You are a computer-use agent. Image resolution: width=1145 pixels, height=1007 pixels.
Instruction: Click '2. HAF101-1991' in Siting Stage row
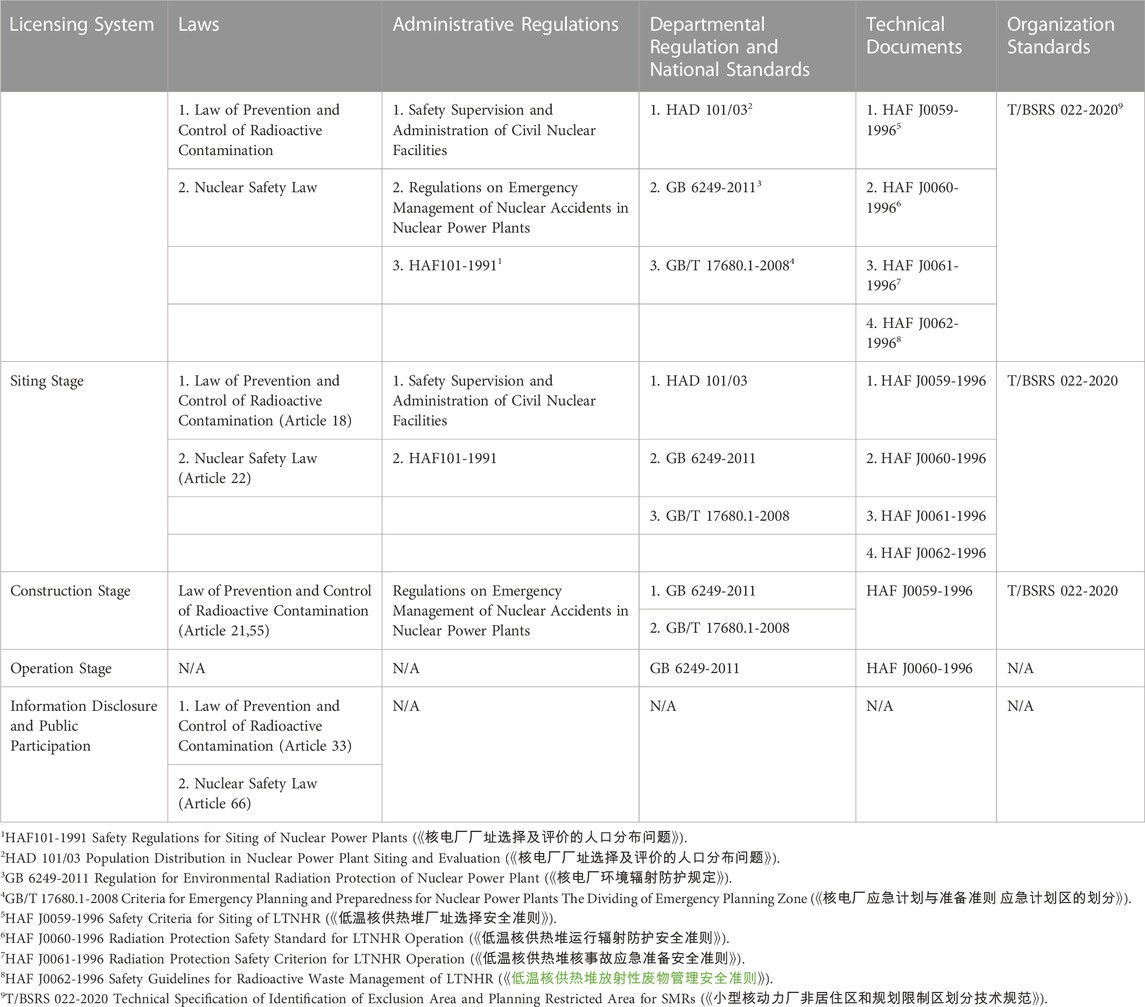[444, 459]
